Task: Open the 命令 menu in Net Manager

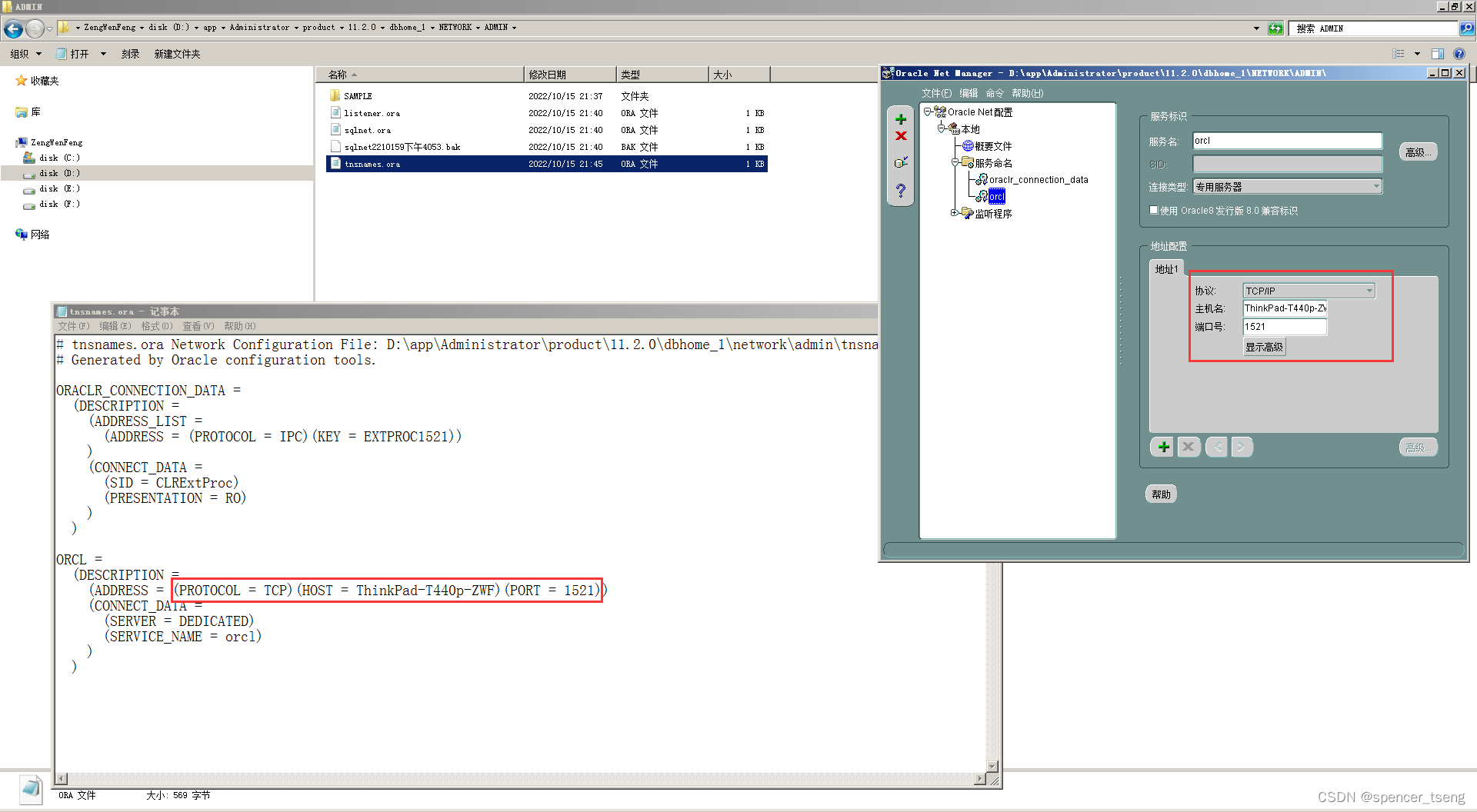Action: (995, 93)
